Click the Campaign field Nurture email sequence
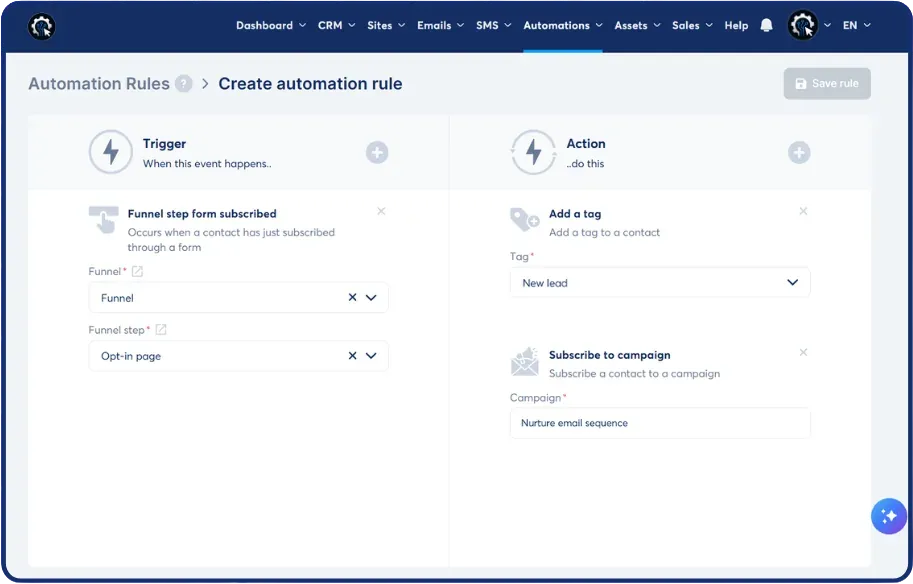Viewport: 913px width, 584px height. (x=660, y=423)
